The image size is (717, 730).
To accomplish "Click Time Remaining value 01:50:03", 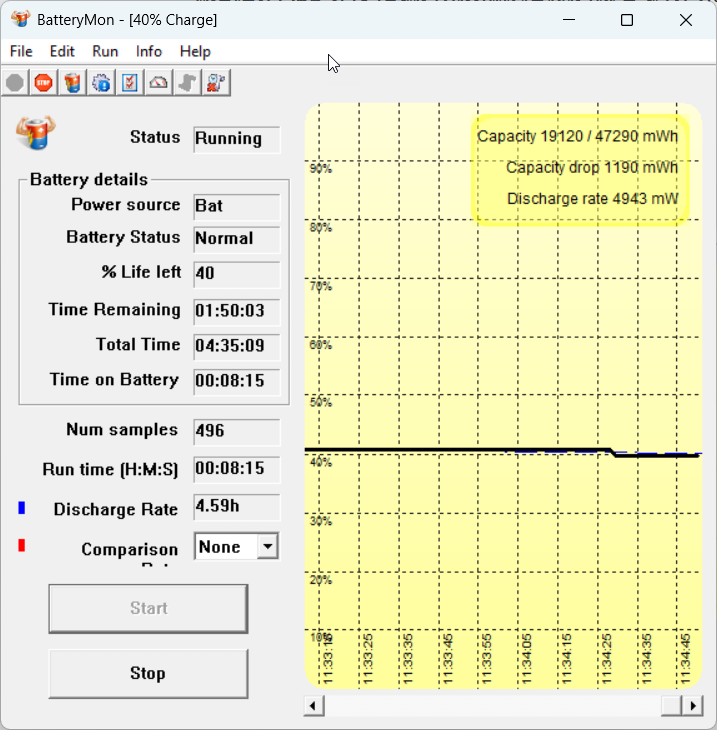I will pyautogui.click(x=237, y=311).
